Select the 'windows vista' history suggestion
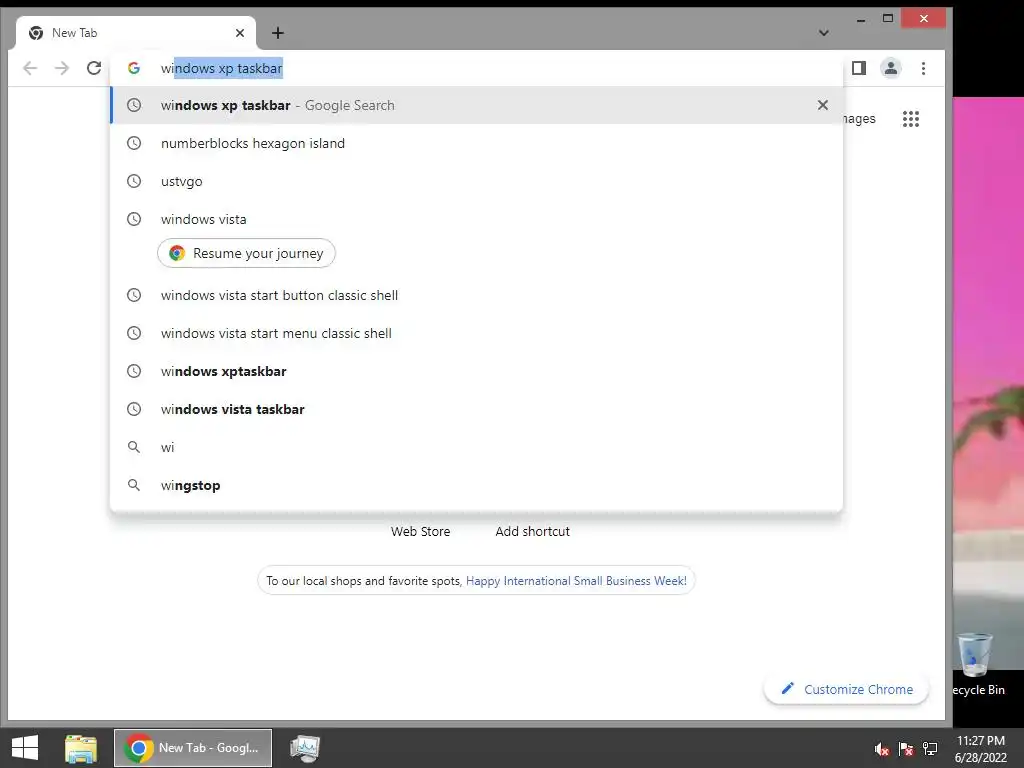Image resolution: width=1024 pixels, height=768 pixels. point(477,219)
